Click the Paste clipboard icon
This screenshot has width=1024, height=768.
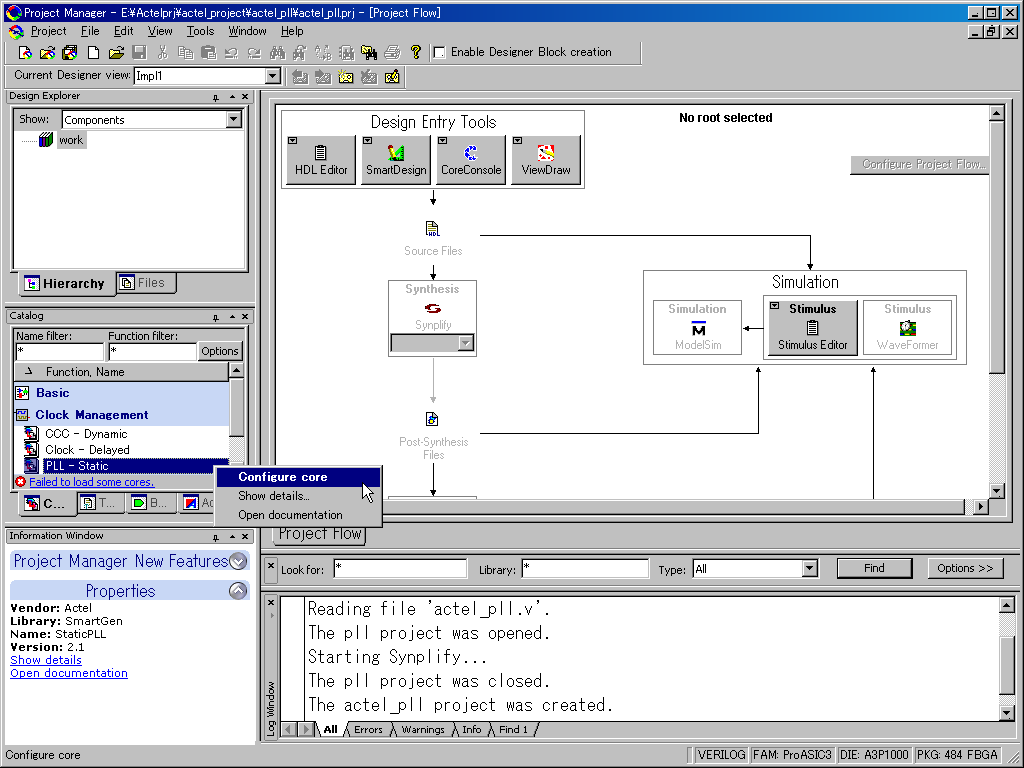pos(208,52)
